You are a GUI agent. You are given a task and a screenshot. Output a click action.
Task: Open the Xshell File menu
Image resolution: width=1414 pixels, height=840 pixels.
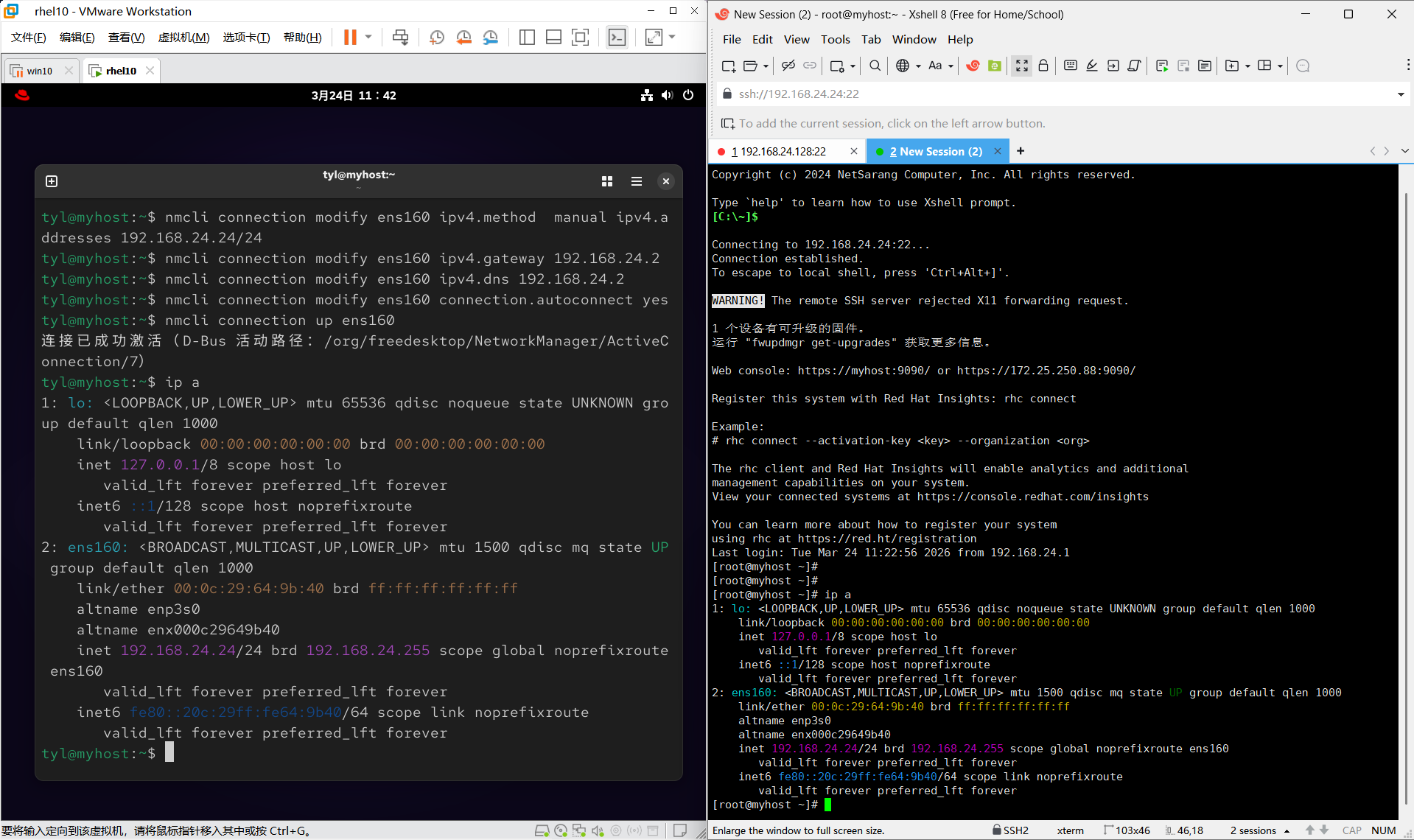(x=732, y=39)
